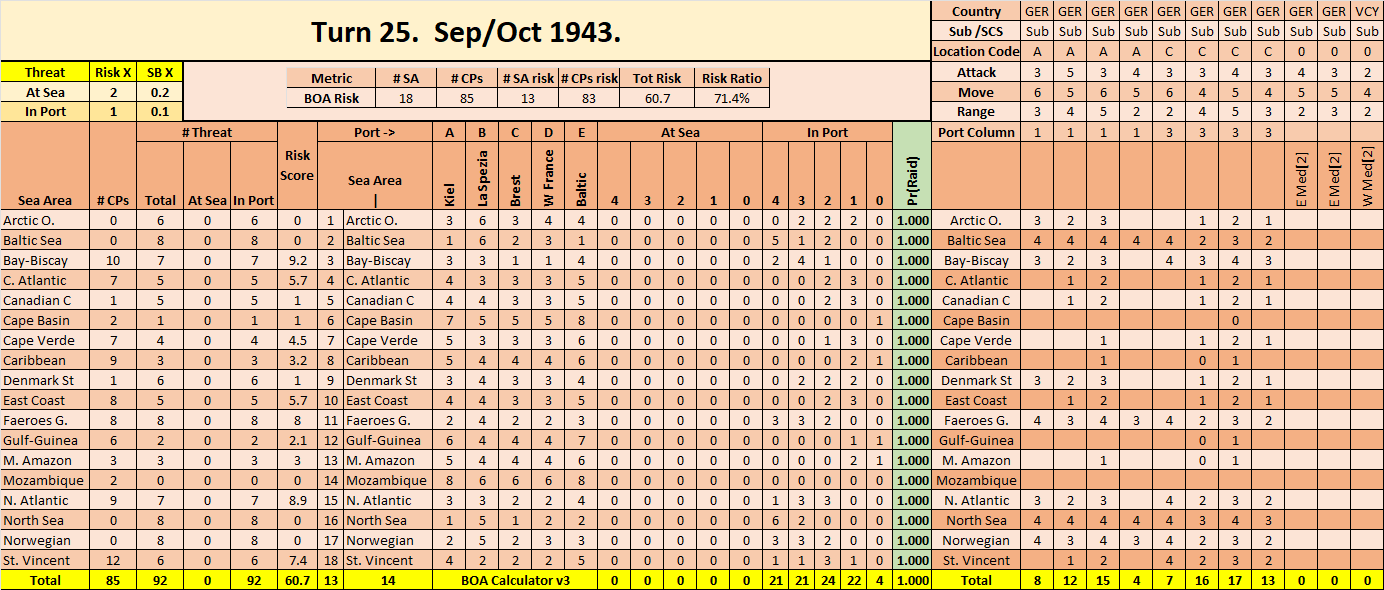This screenshot has height=590, width=1384.
Task: Click the "Move" row label
Action: [976, 92]
